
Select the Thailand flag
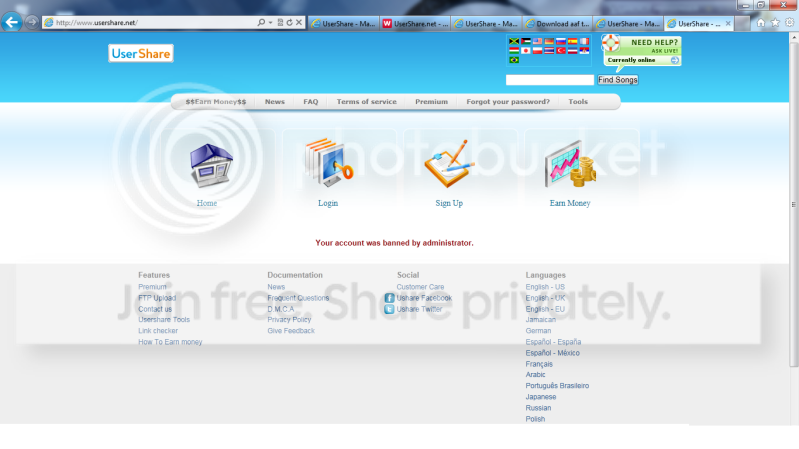click(x=549, y=50)
